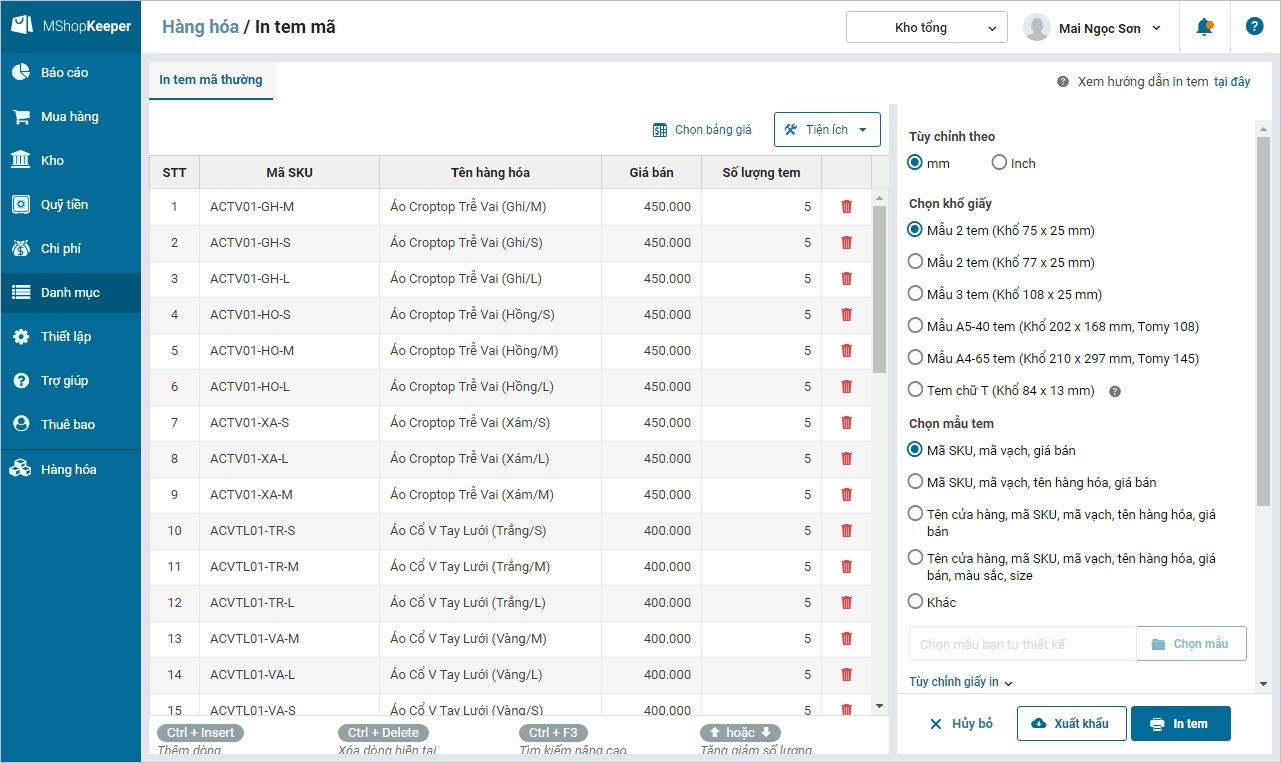Click help icon beside Tem chữ T
The height and width of the screenshot is (763, 1281).
point(1115,391)
